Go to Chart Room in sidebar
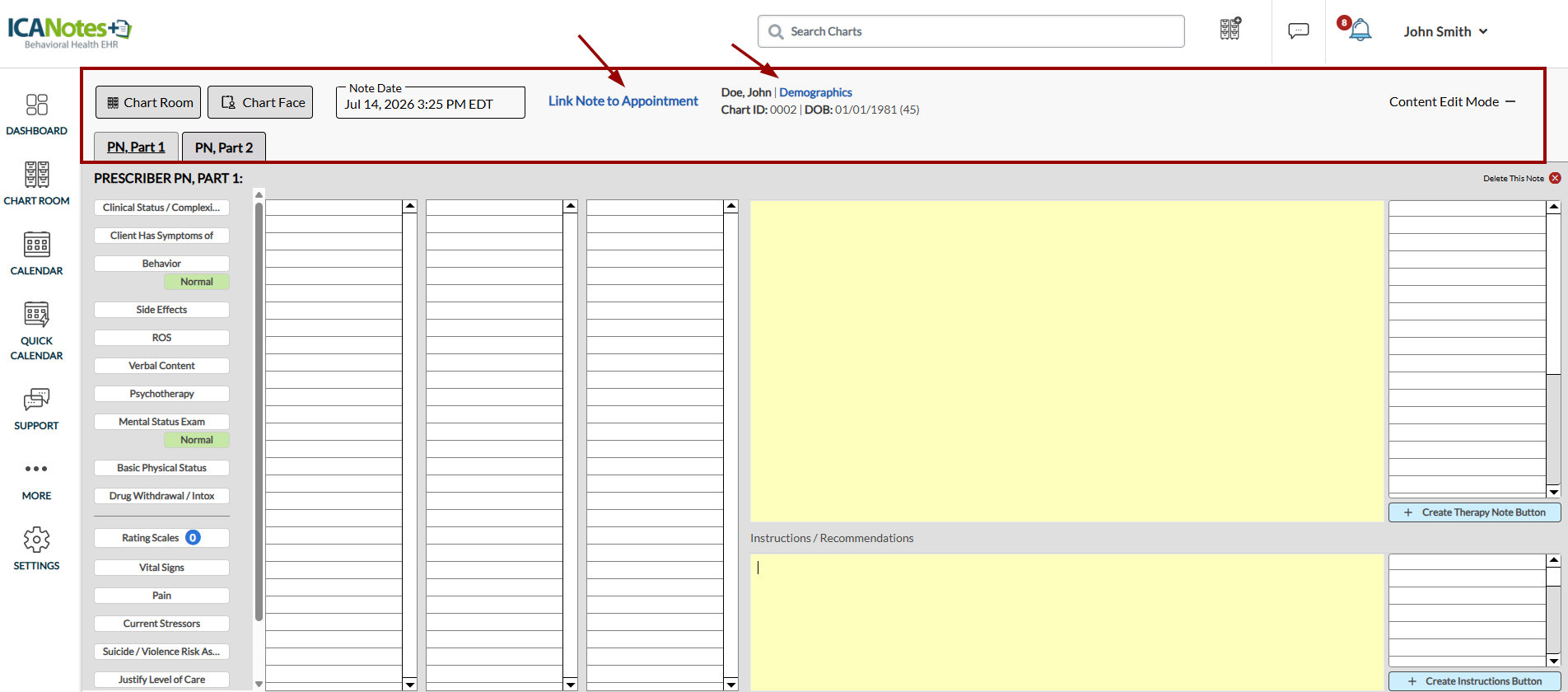 [36, 184]
